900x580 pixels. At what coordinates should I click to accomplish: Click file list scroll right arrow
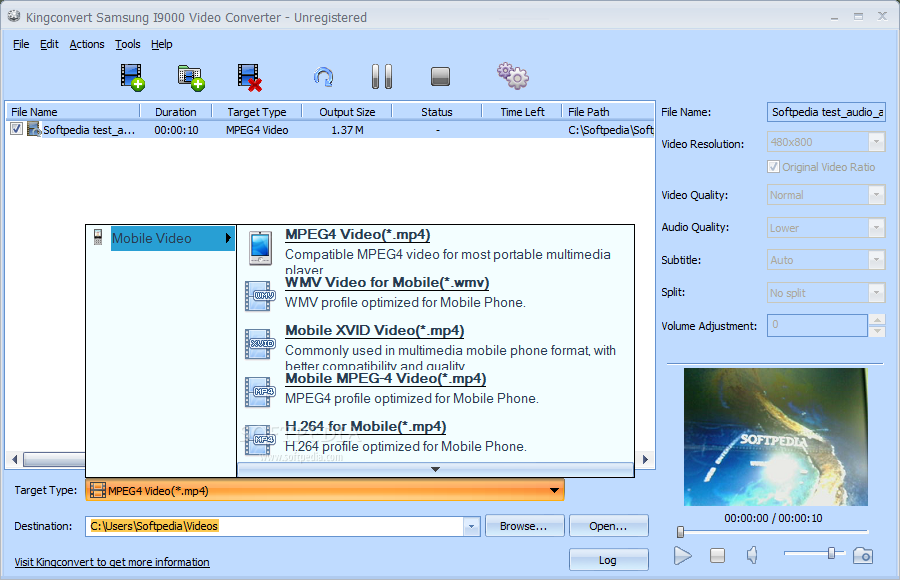coord(646,459)
